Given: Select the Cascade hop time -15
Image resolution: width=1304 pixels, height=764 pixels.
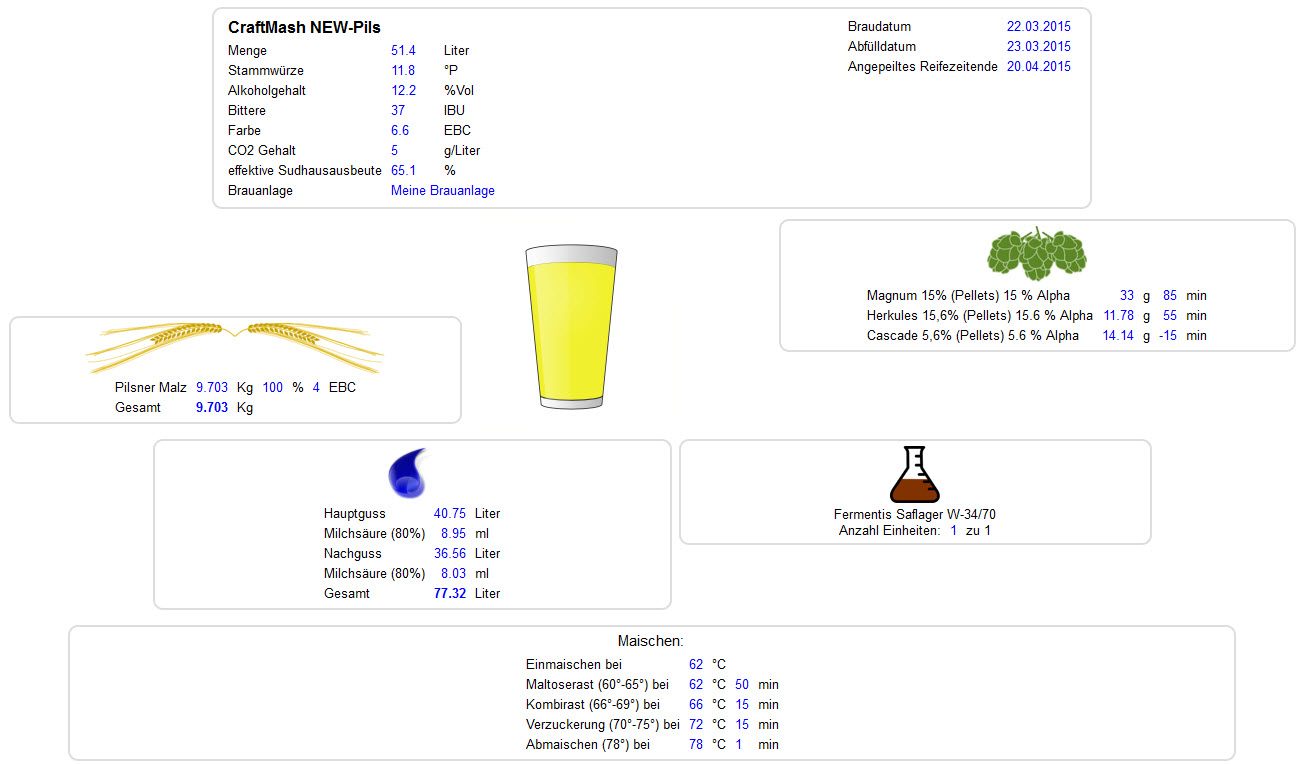Looking at the screenshot, I should click(1167, 336).
